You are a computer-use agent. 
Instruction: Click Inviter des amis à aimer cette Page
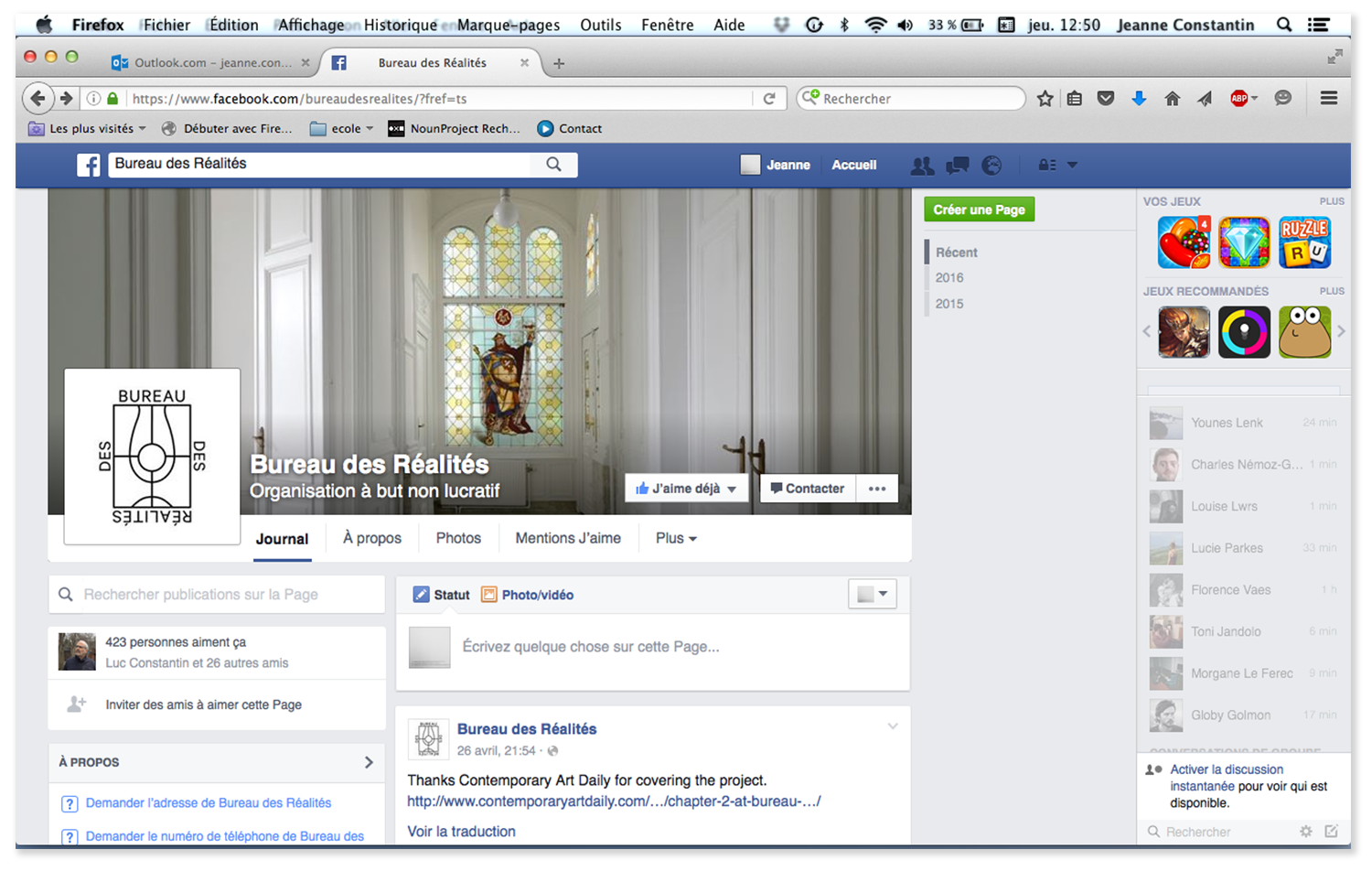pos(203,705)
